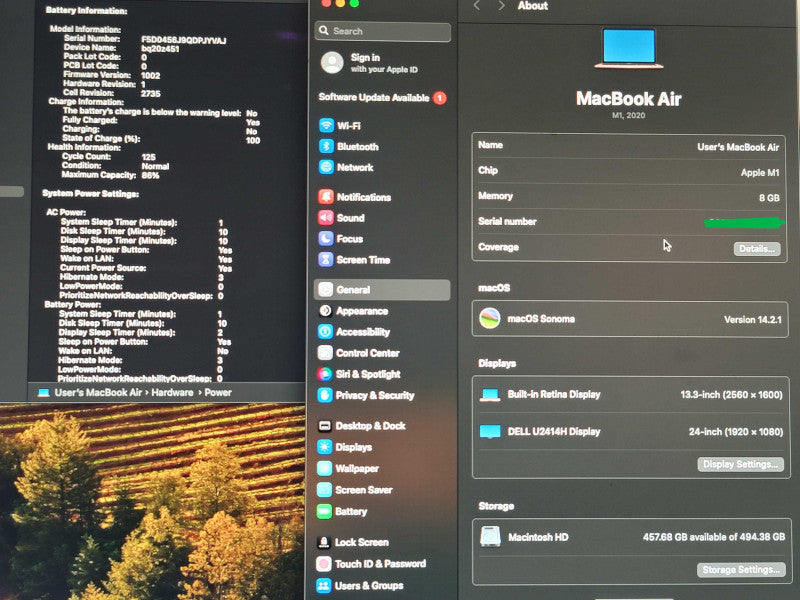Image resolution: width=800 pixels, height=600 pixels.
Task: Click Hardware in System Information path bar
Action: click(172, 392)
